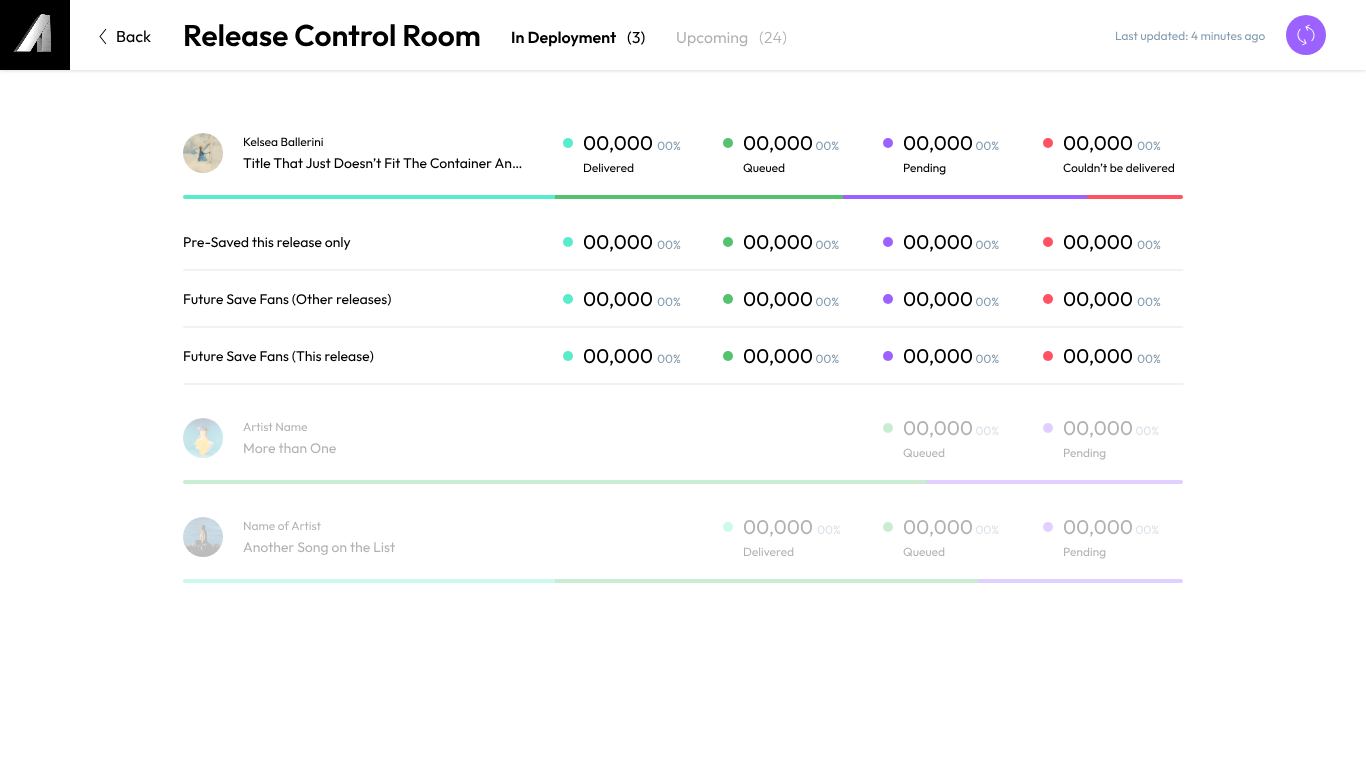Select the In Deployment tab
The width and height of the screenshot is (1366, 768).
click(563, 37)
